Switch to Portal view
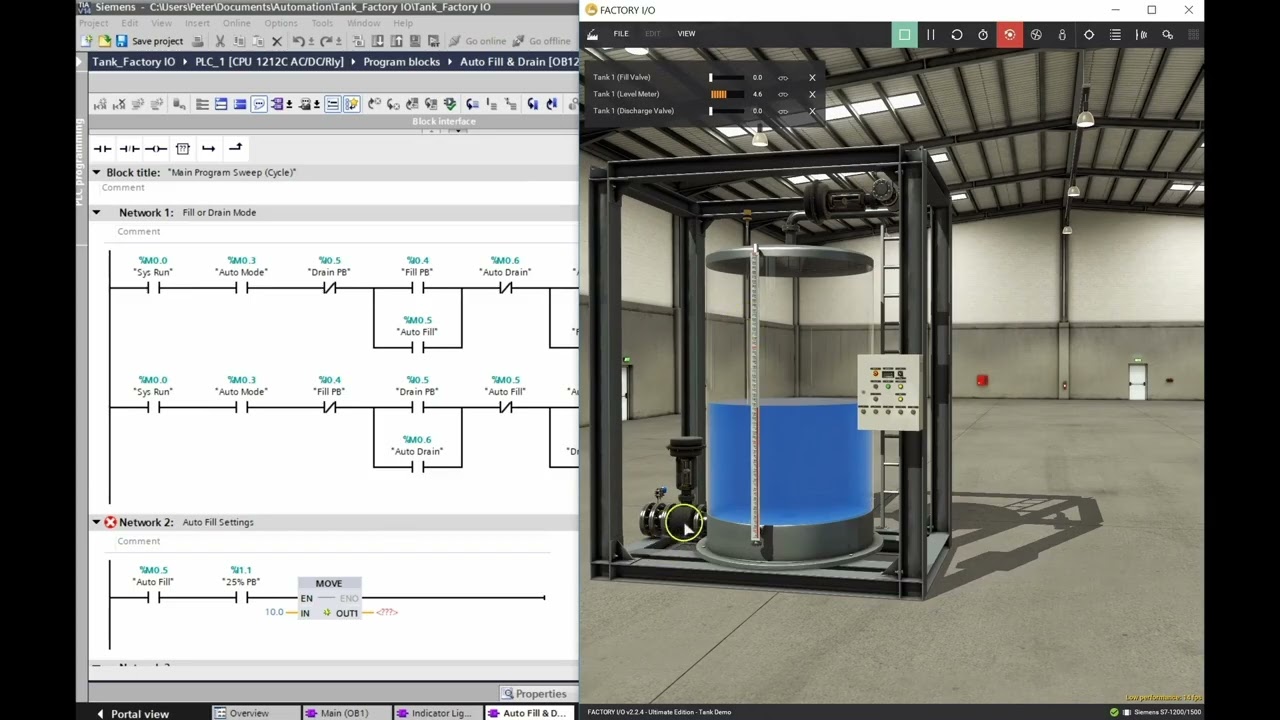Viewport: 1280px width, 720px height. pyautogui.click(x=133, y=714)
